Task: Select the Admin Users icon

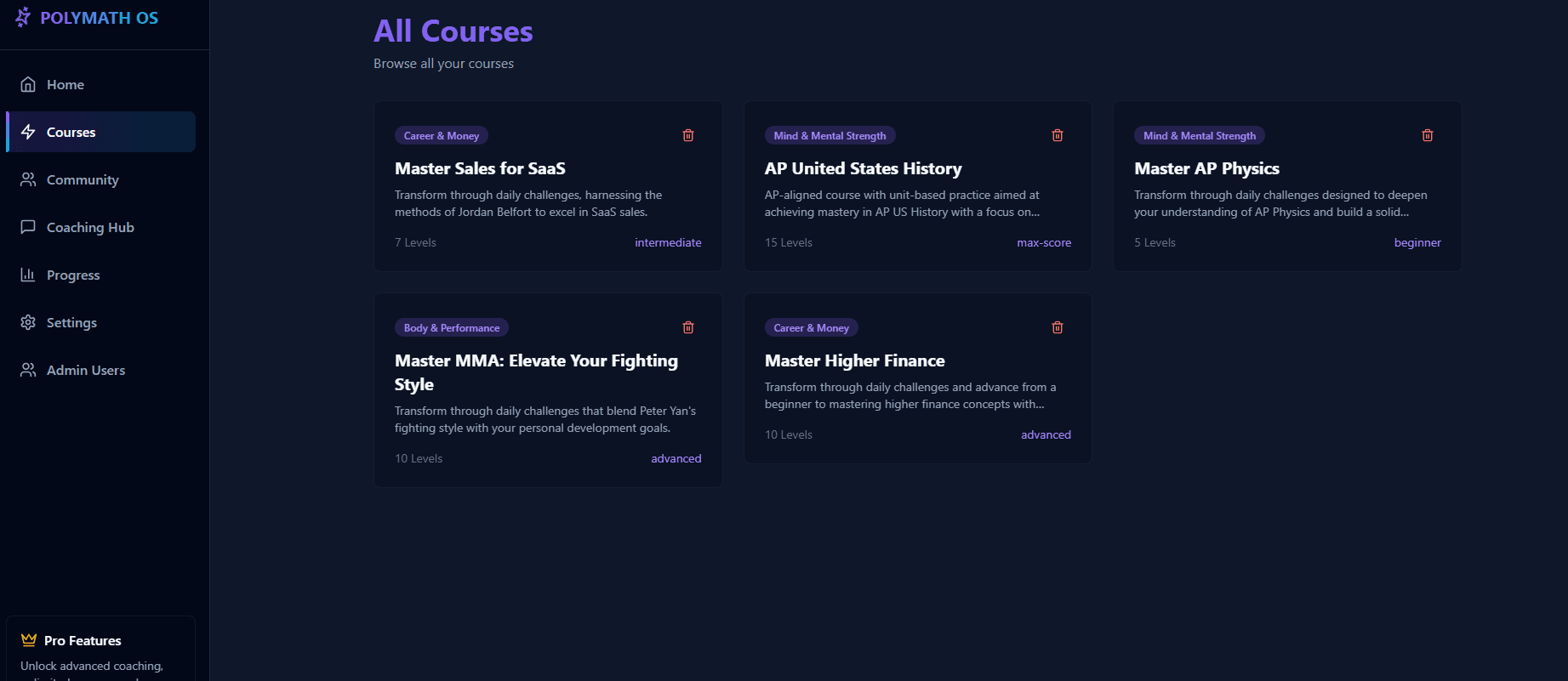Action: coord(28,370)
